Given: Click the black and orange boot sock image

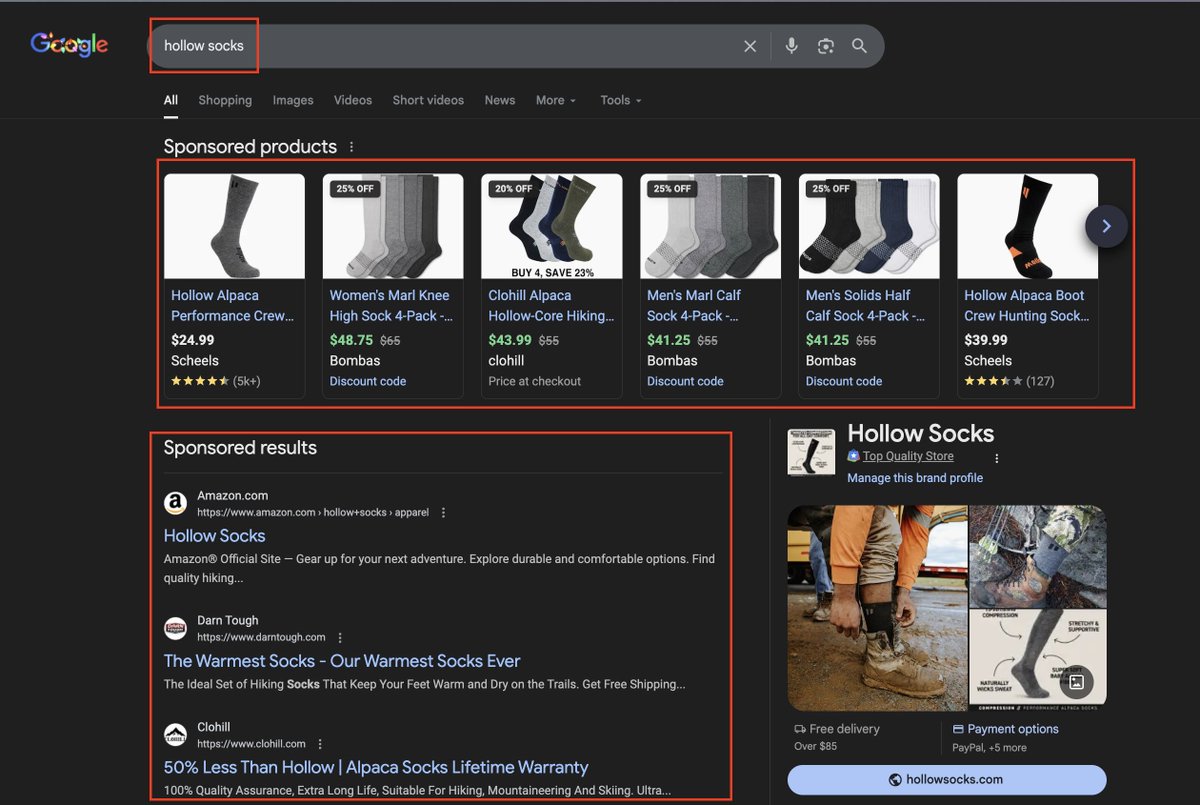Looking at the screenshot, I should [1028, 226].
